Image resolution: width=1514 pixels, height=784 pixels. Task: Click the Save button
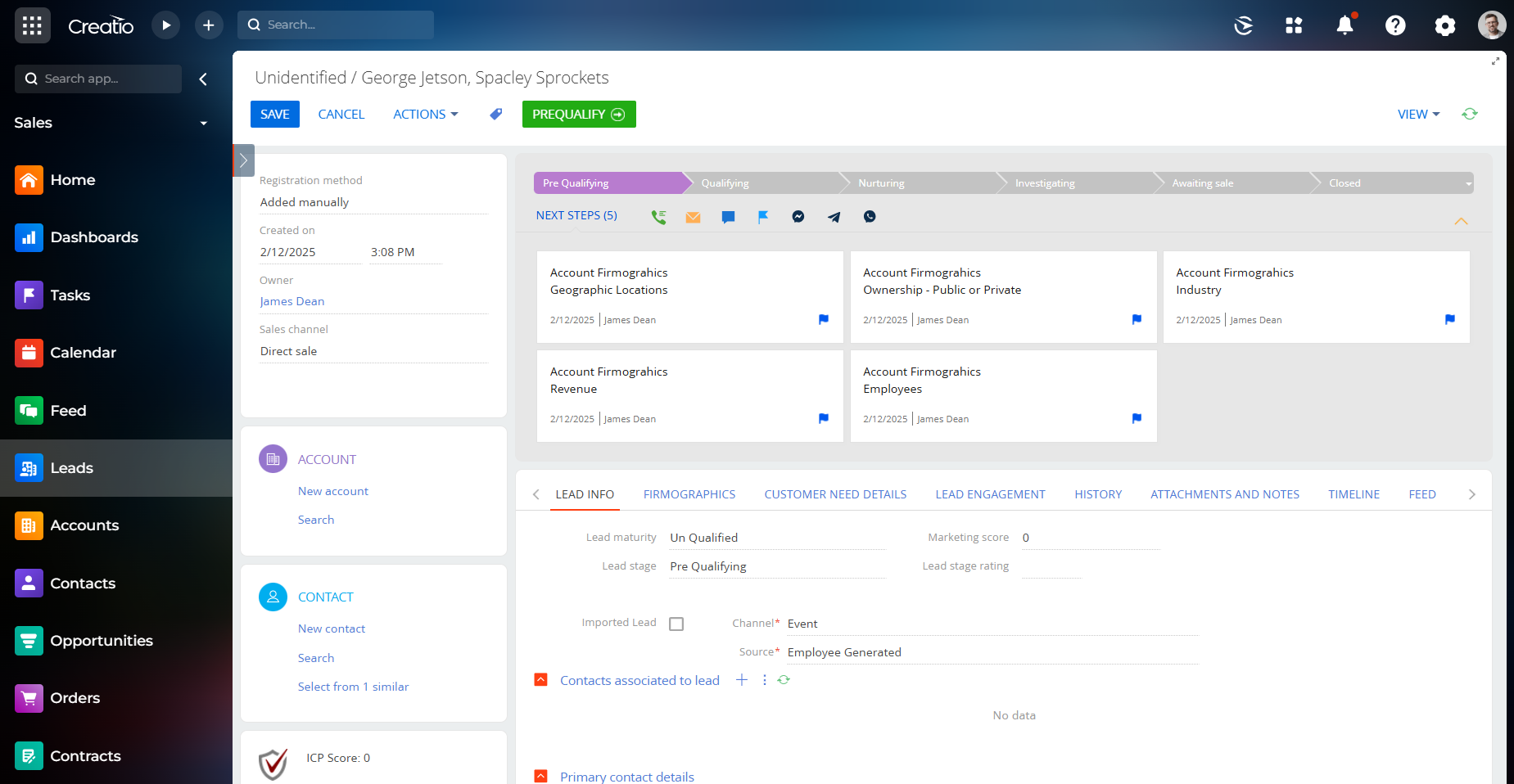pyautogui.click(x=275, y=115)
